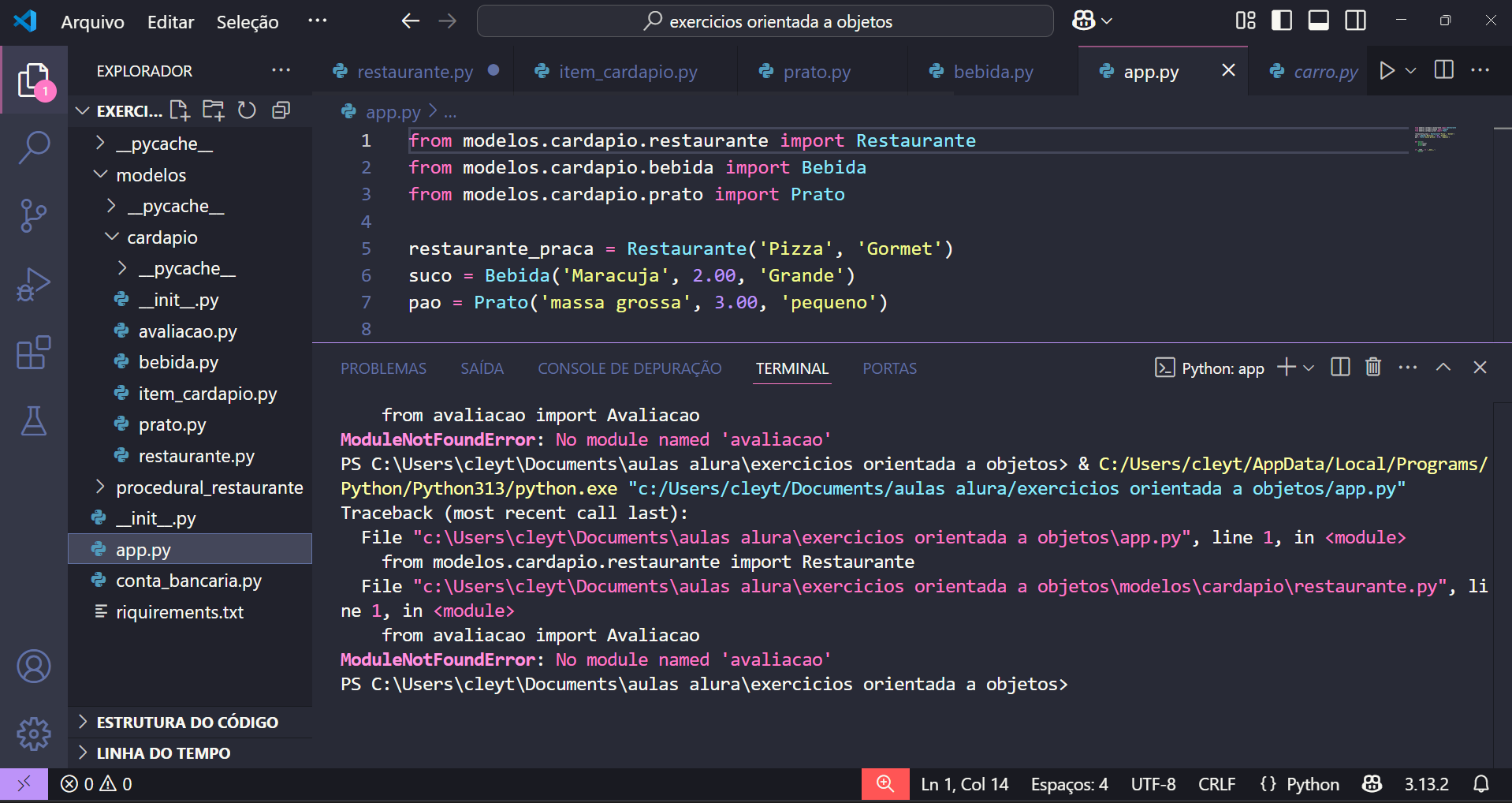Go back with the navigation arrow
The height and width of the screenshot is (803, 1512).
click(410, 21)
